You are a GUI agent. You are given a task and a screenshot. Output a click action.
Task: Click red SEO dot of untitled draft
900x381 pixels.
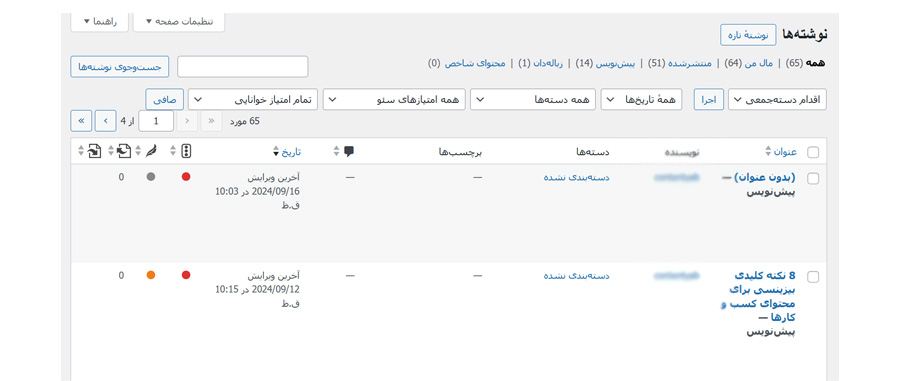coord(186,177)
